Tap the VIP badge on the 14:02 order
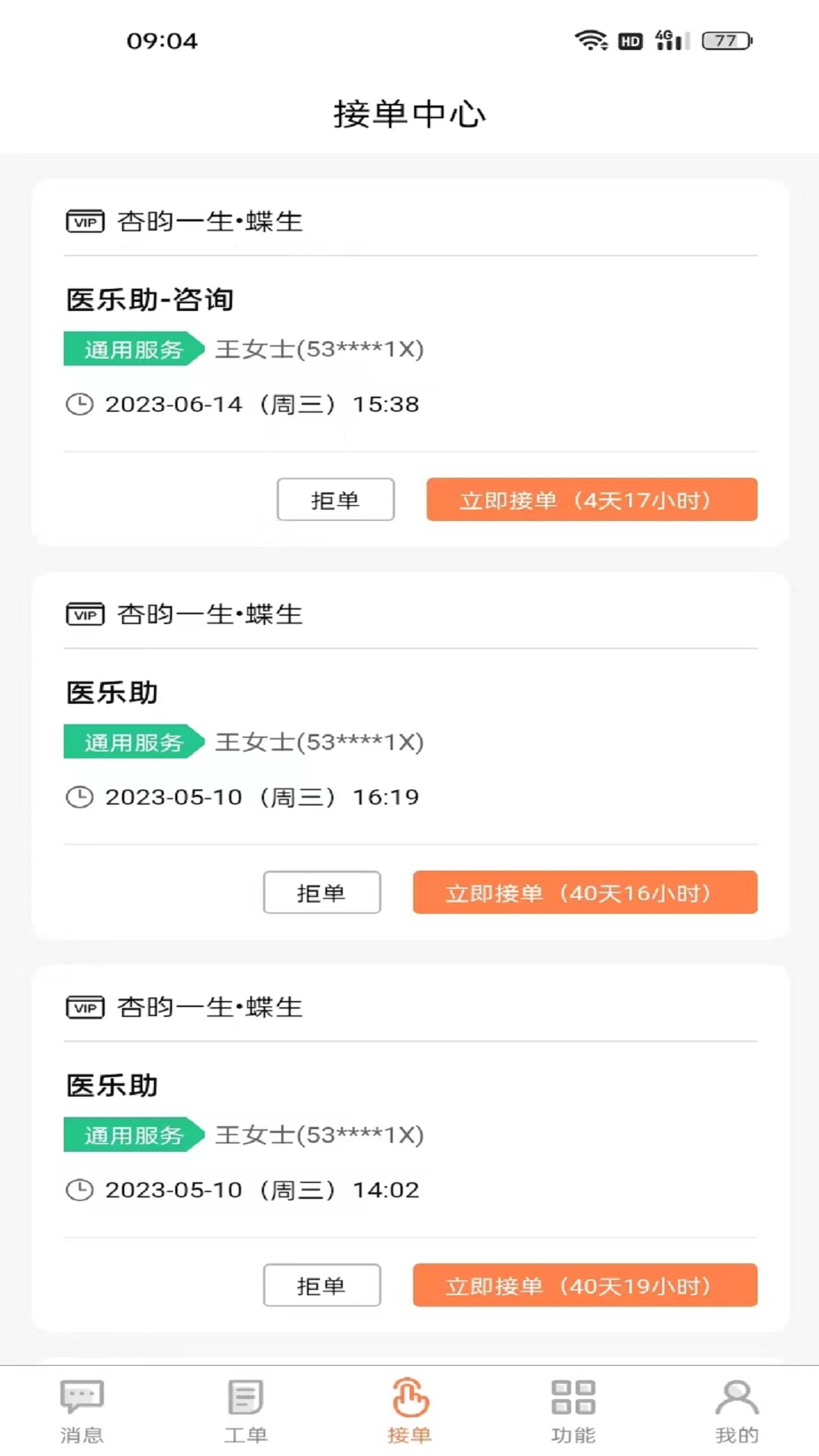819x1456 pixels. pos(85,1007)
